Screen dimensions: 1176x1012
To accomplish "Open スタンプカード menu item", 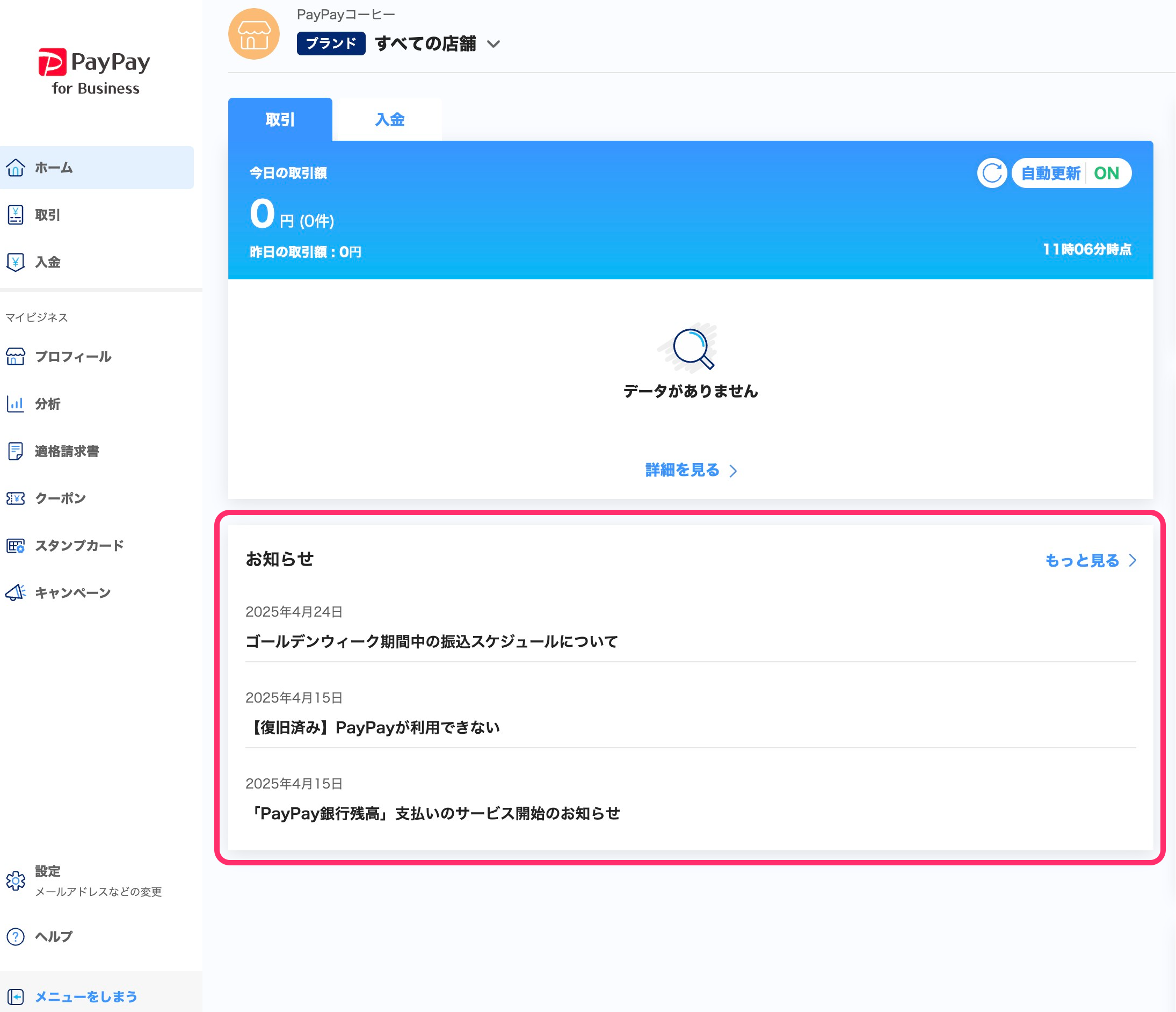I will point(97,546).
